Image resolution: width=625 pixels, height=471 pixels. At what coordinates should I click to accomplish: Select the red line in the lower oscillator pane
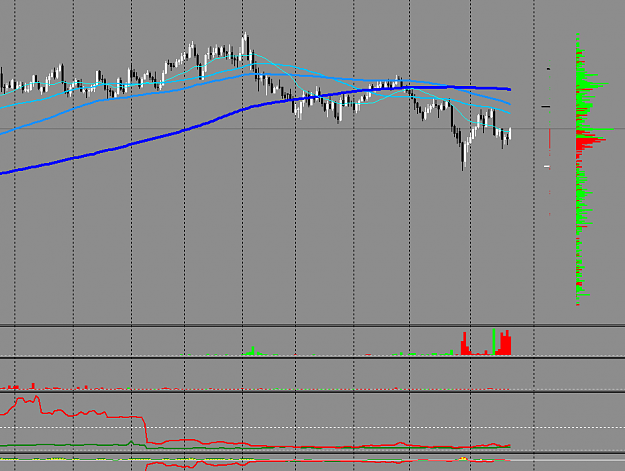(146, 430)
